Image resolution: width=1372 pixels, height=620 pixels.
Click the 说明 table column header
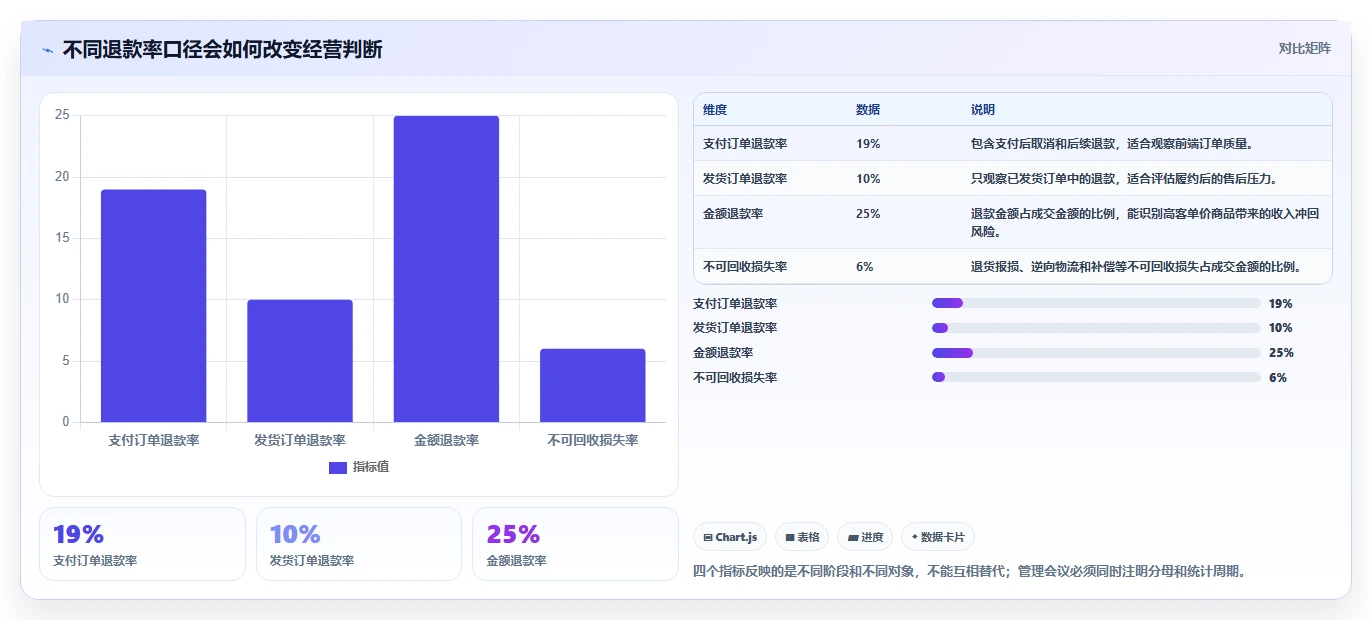point(983,110)
